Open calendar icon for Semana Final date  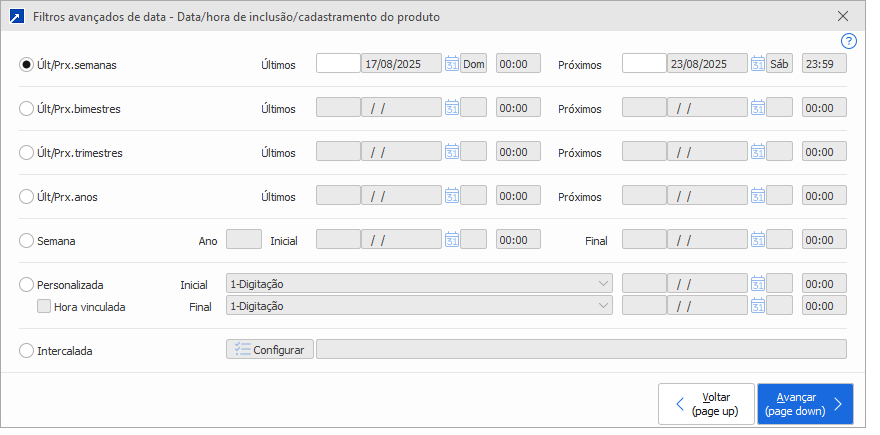(x=757, y=240)
